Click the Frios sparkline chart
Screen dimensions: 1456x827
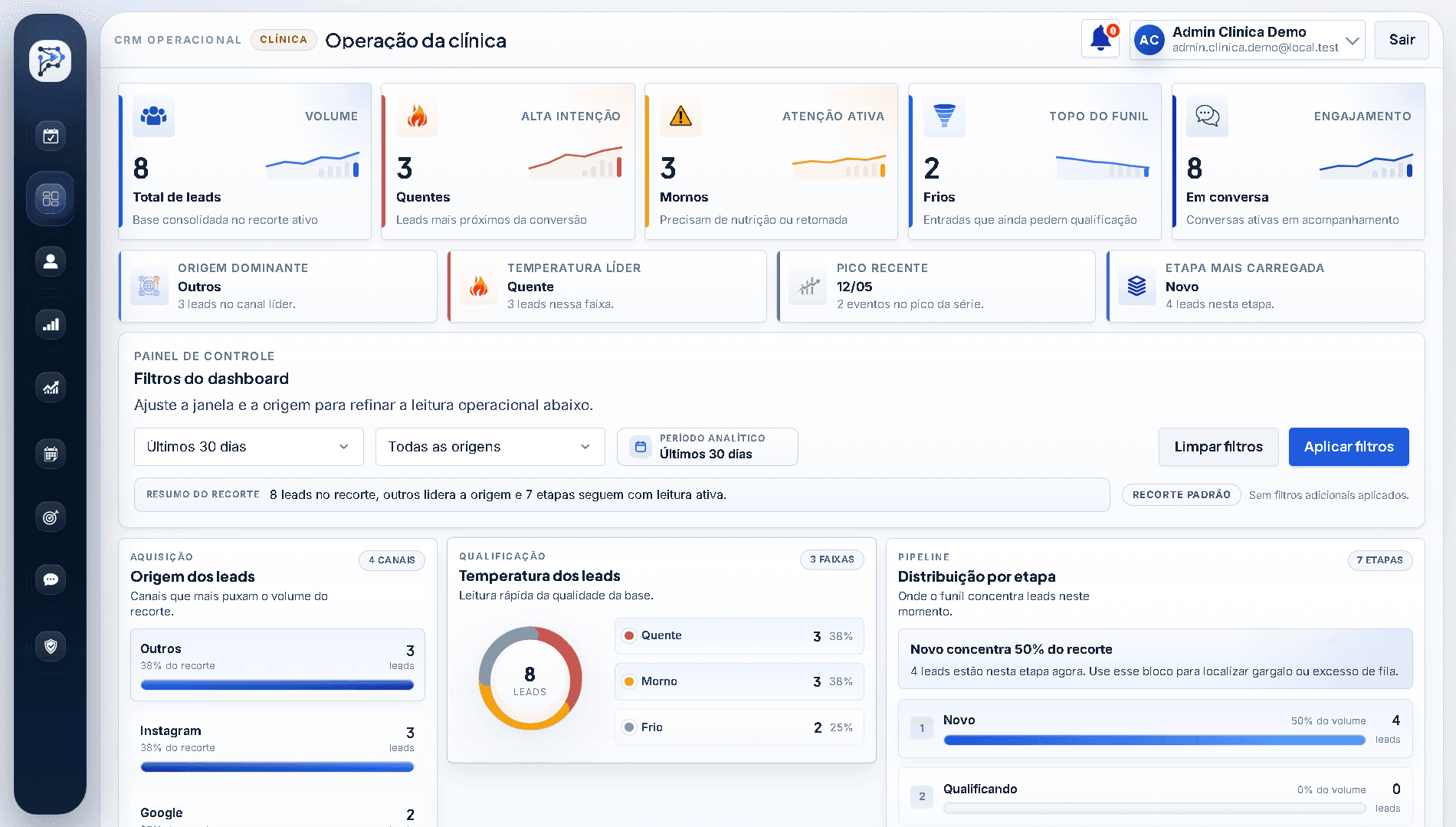pos(1103,167)
